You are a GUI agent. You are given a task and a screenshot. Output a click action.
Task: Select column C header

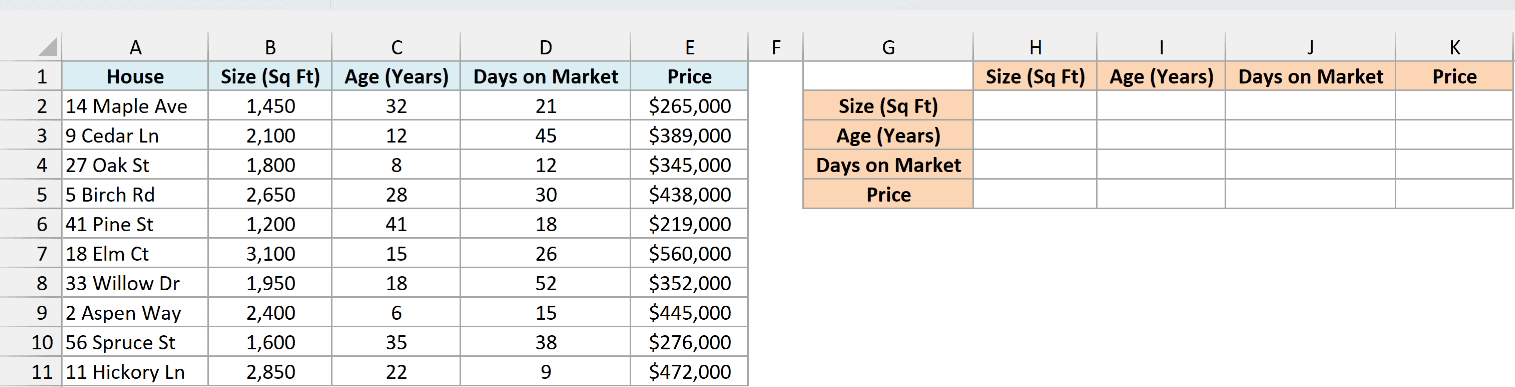click(396, 46)
